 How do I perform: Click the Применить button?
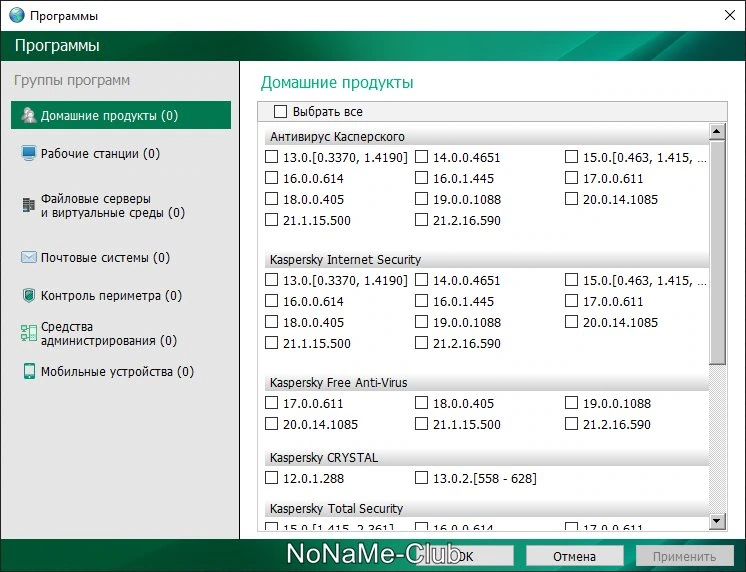tap(684, 556)
